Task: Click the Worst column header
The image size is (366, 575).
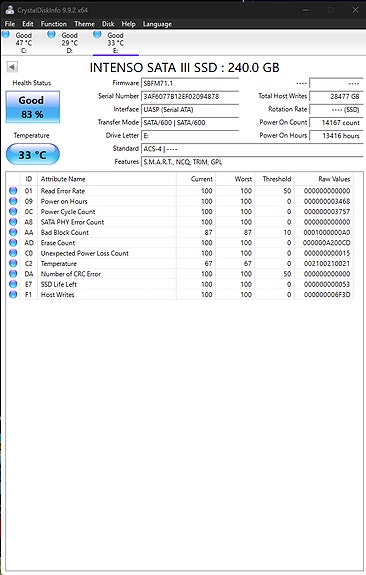Action: tap(235, 179)
